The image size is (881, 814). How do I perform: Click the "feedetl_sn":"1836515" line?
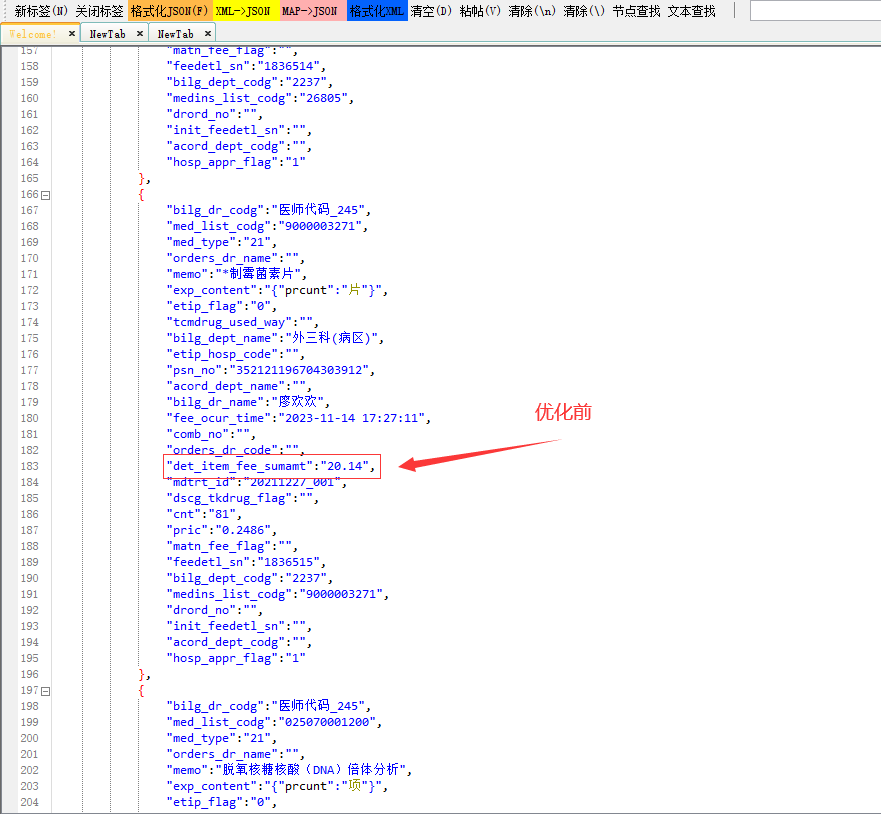tap(246, 562)
